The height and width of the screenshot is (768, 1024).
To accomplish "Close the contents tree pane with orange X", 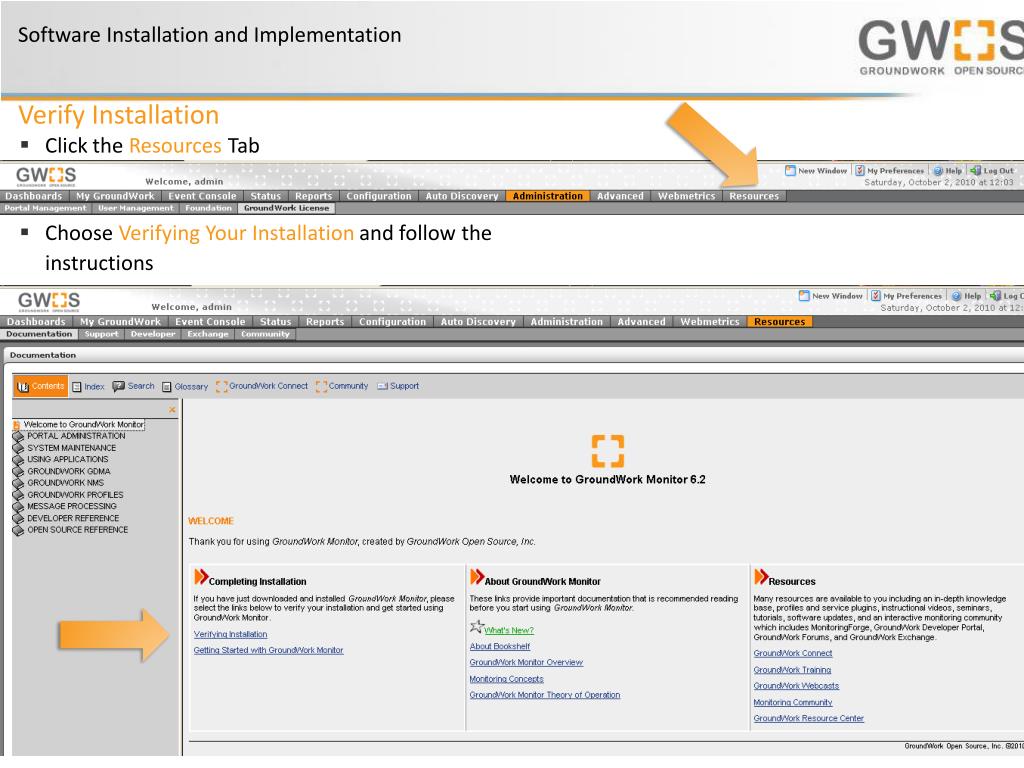I will pos(172,409).
